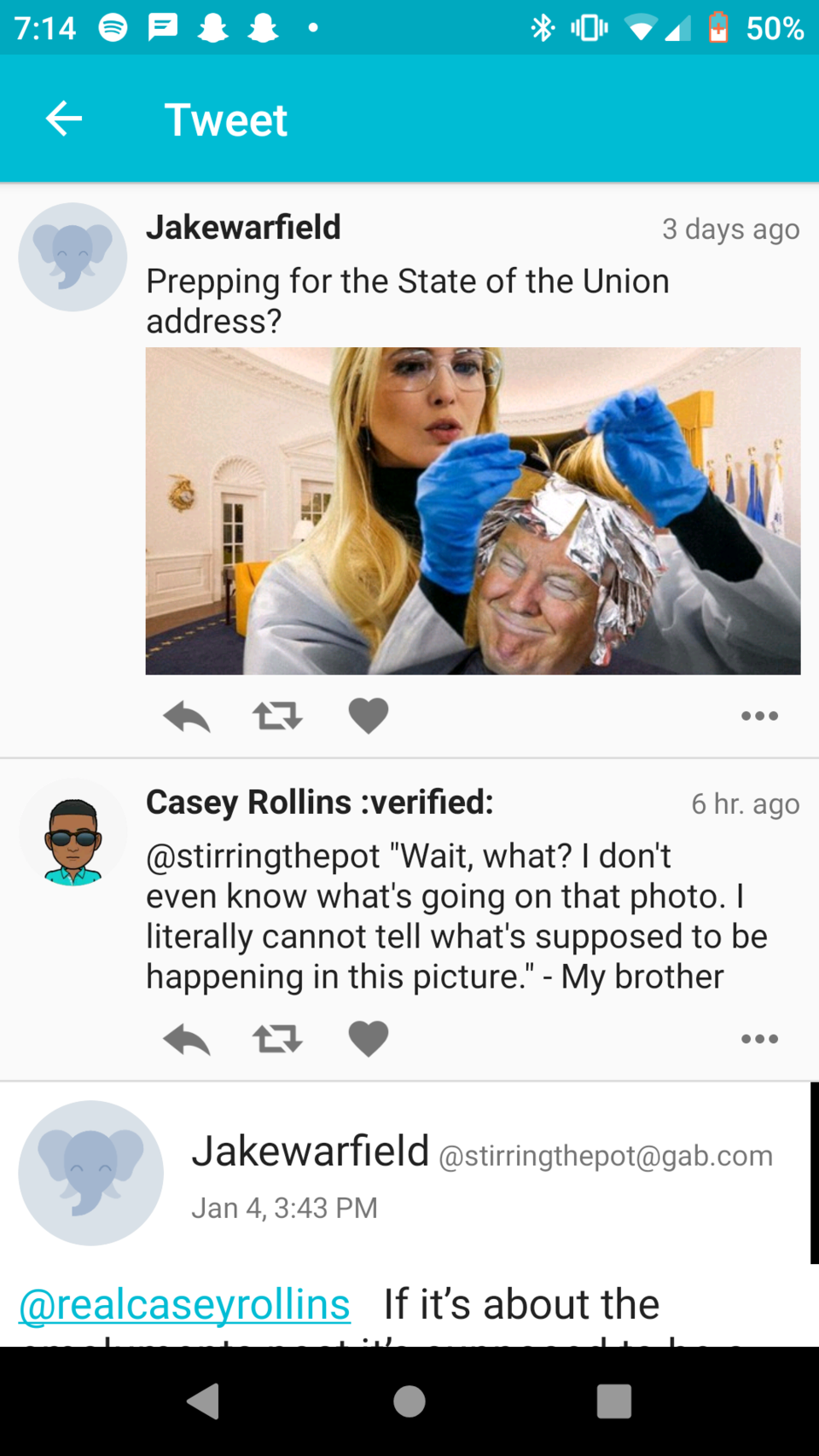Boost Jakewarfield's post with the retweet icon

(277, 716)
